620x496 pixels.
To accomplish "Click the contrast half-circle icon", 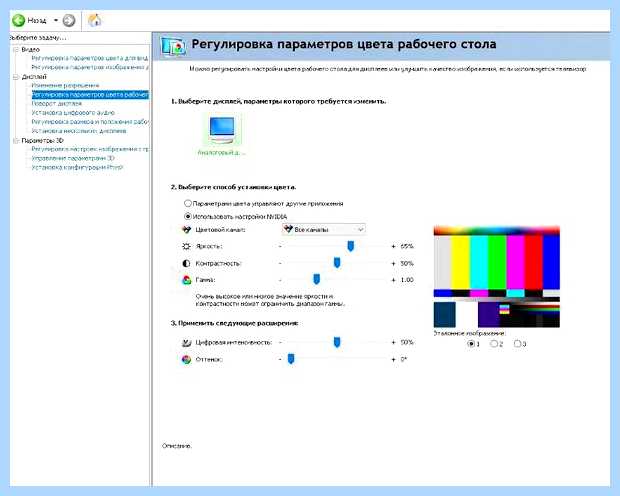I will [x=186, y=263].
